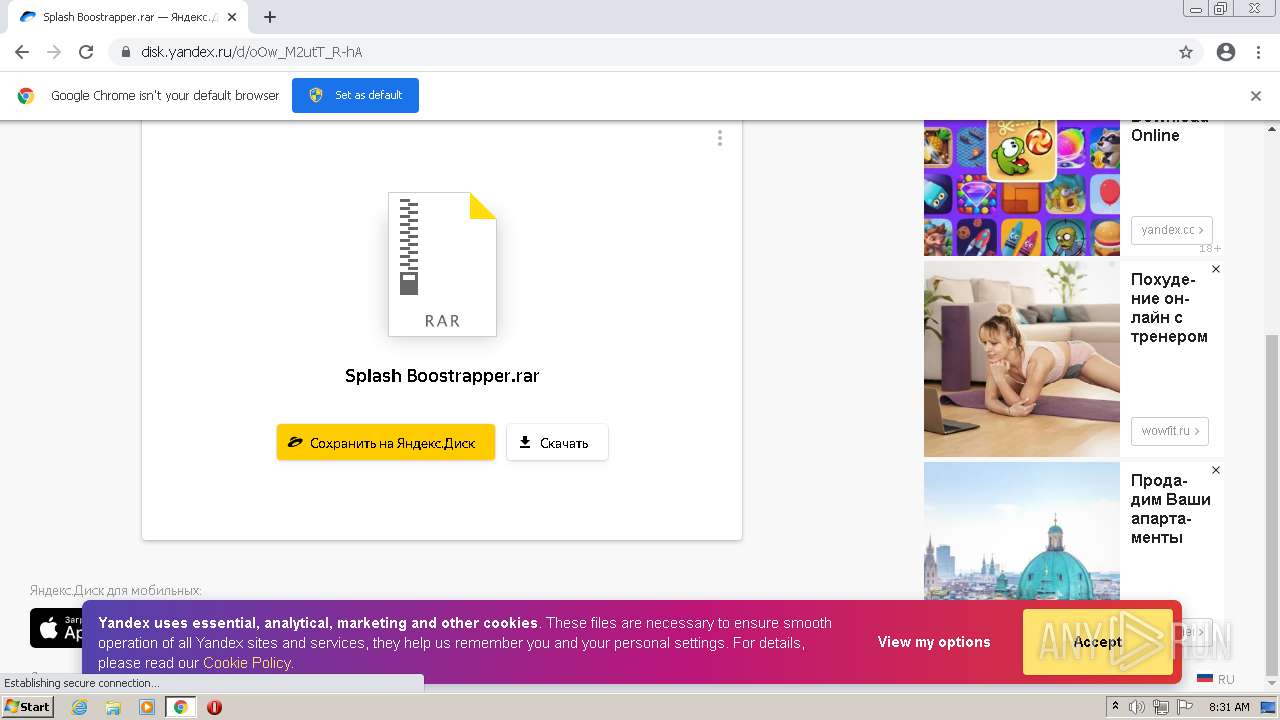Click the address bar URL field

640,52
